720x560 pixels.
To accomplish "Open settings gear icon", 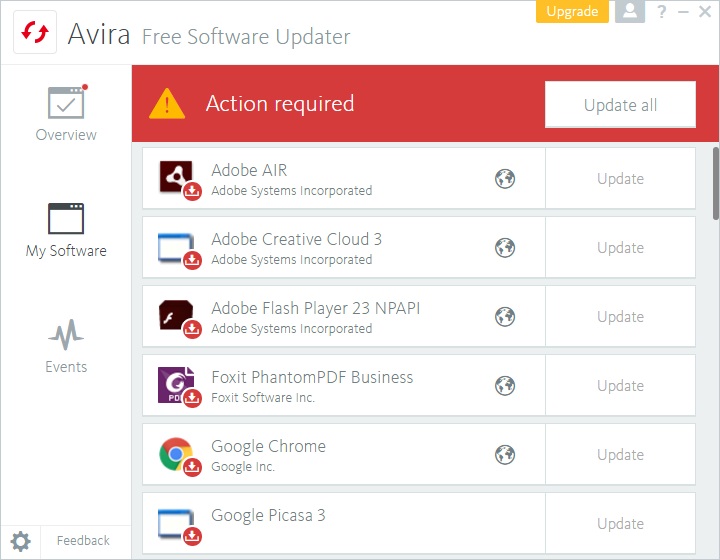I will point(21,542).
